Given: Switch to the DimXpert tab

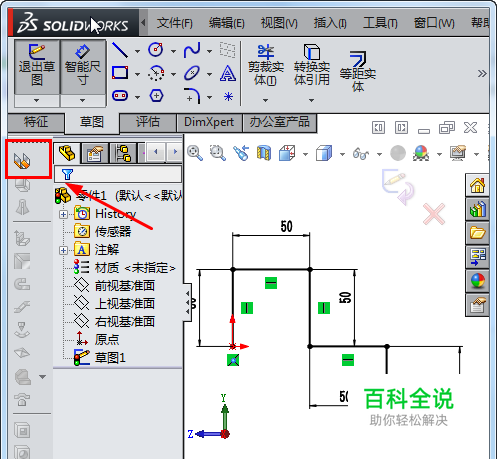Looking at the screenshot, I should [209, 122].
